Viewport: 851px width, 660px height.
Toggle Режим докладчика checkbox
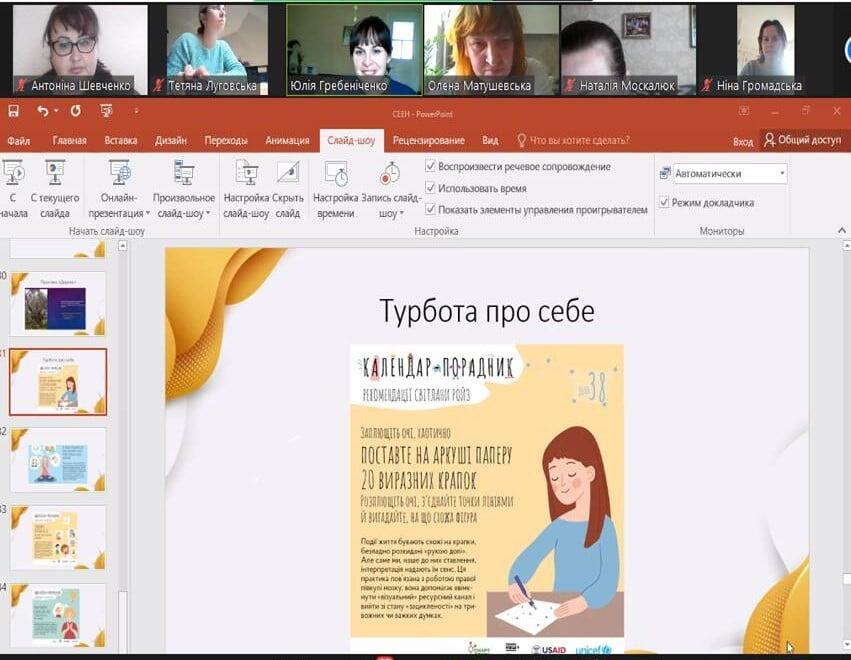pos(664,202)
